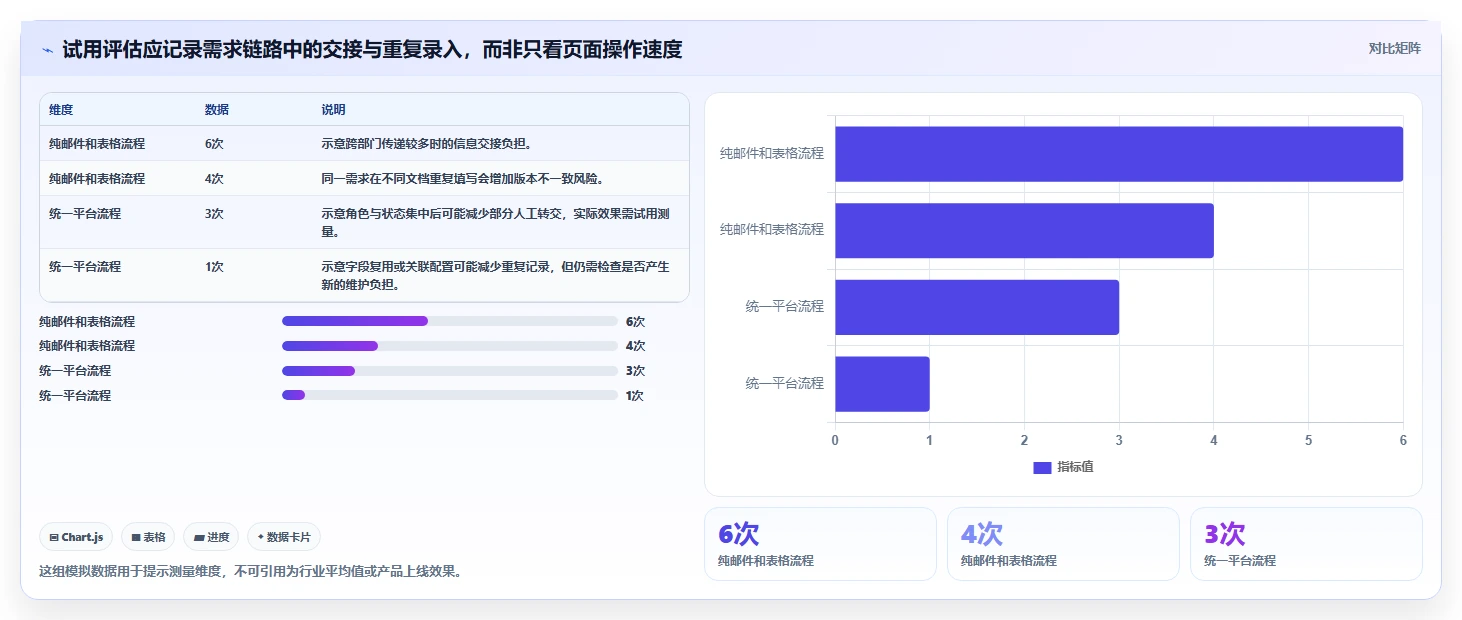Open the 4次 纯邮件和表格流程 data card
The width and height of the screenshot is (1462, 620).
(x=1063, y=544)
